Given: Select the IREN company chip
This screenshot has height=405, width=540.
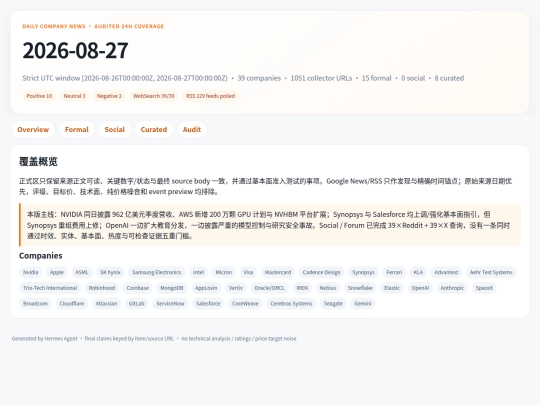Looking at the screenshot, I should pos(302,288).
